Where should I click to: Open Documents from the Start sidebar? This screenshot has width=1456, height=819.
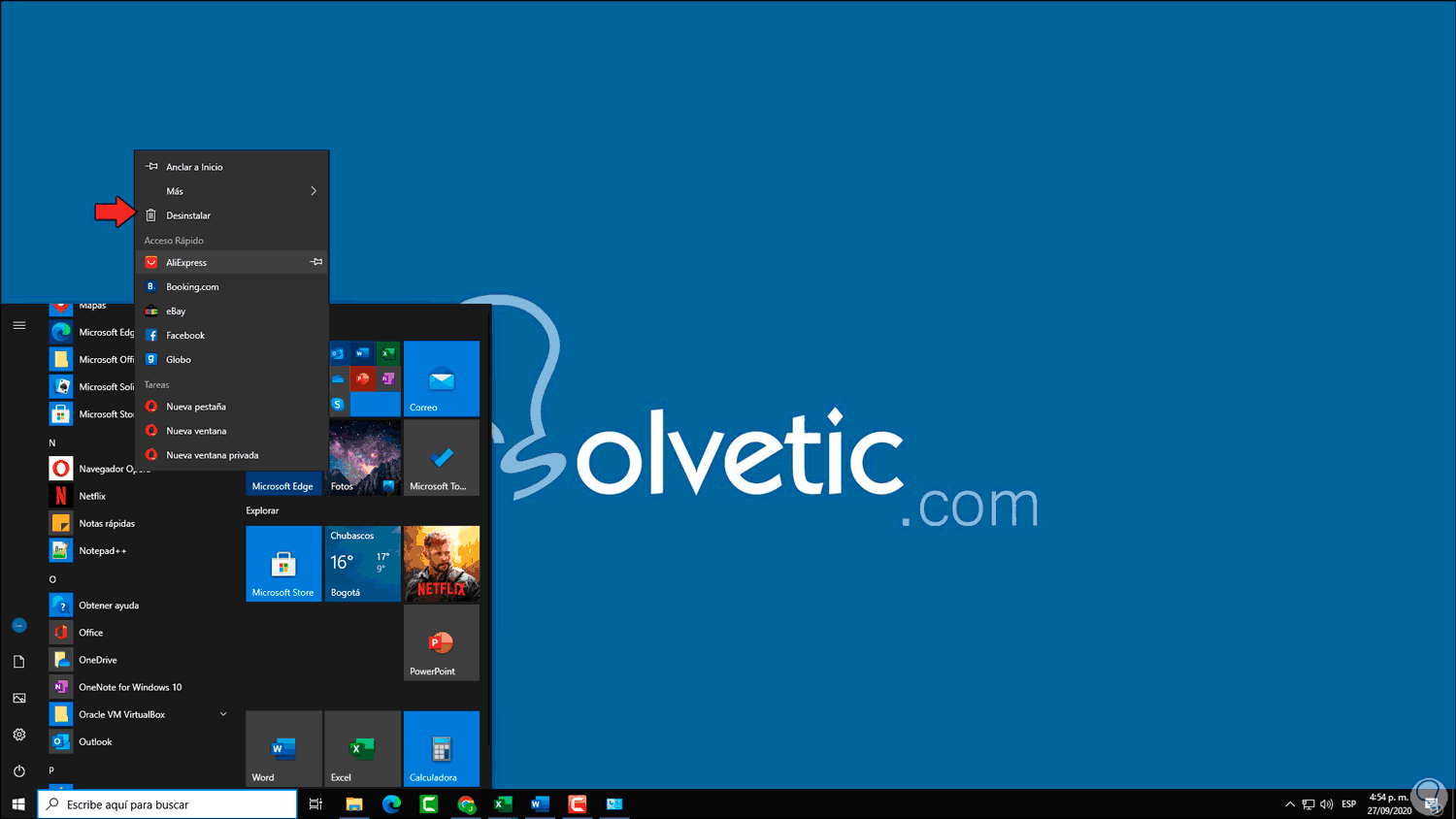(x=19, y=662)
